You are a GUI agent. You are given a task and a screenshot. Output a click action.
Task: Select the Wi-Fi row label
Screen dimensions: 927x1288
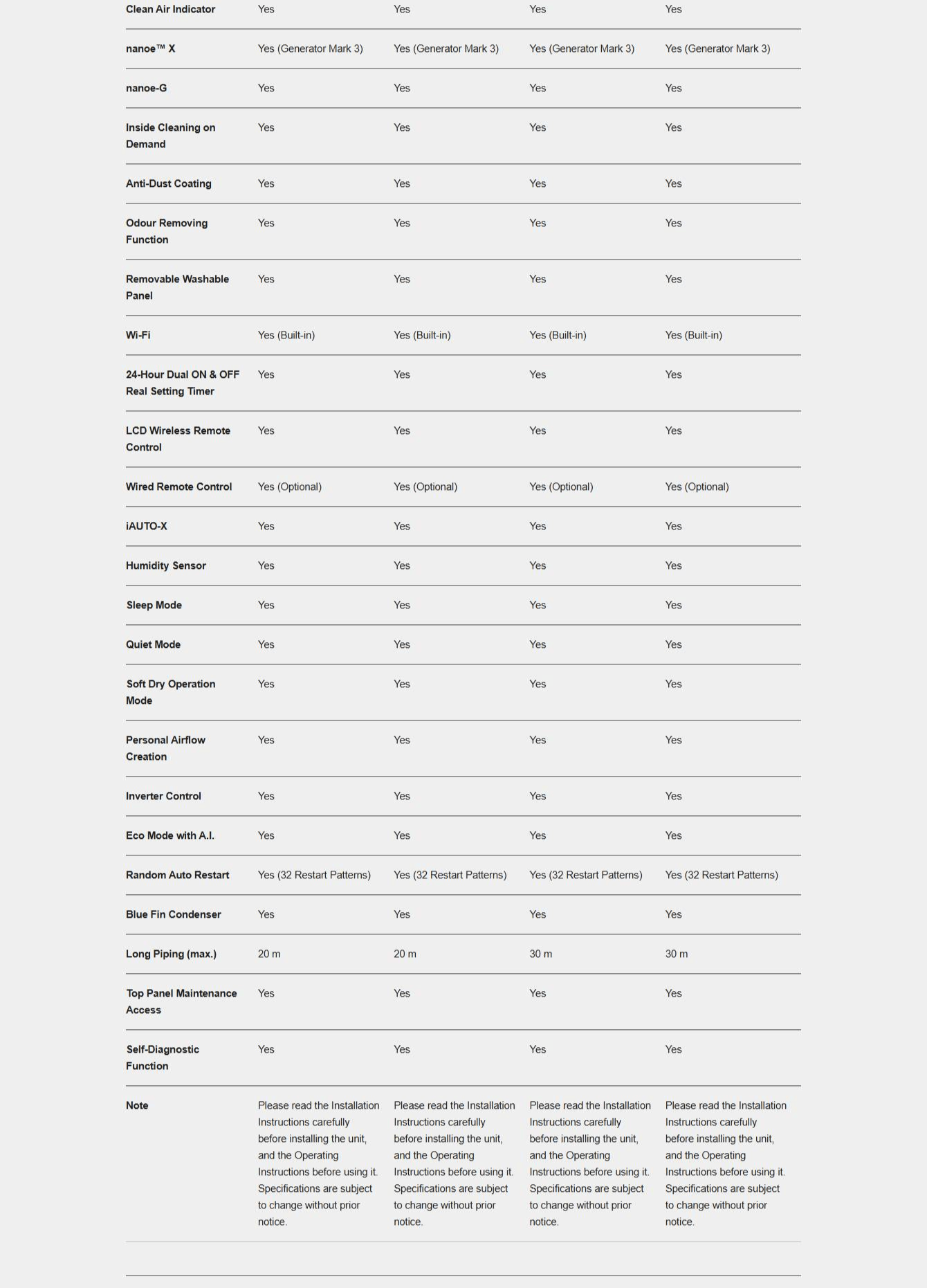pos(138,336)
